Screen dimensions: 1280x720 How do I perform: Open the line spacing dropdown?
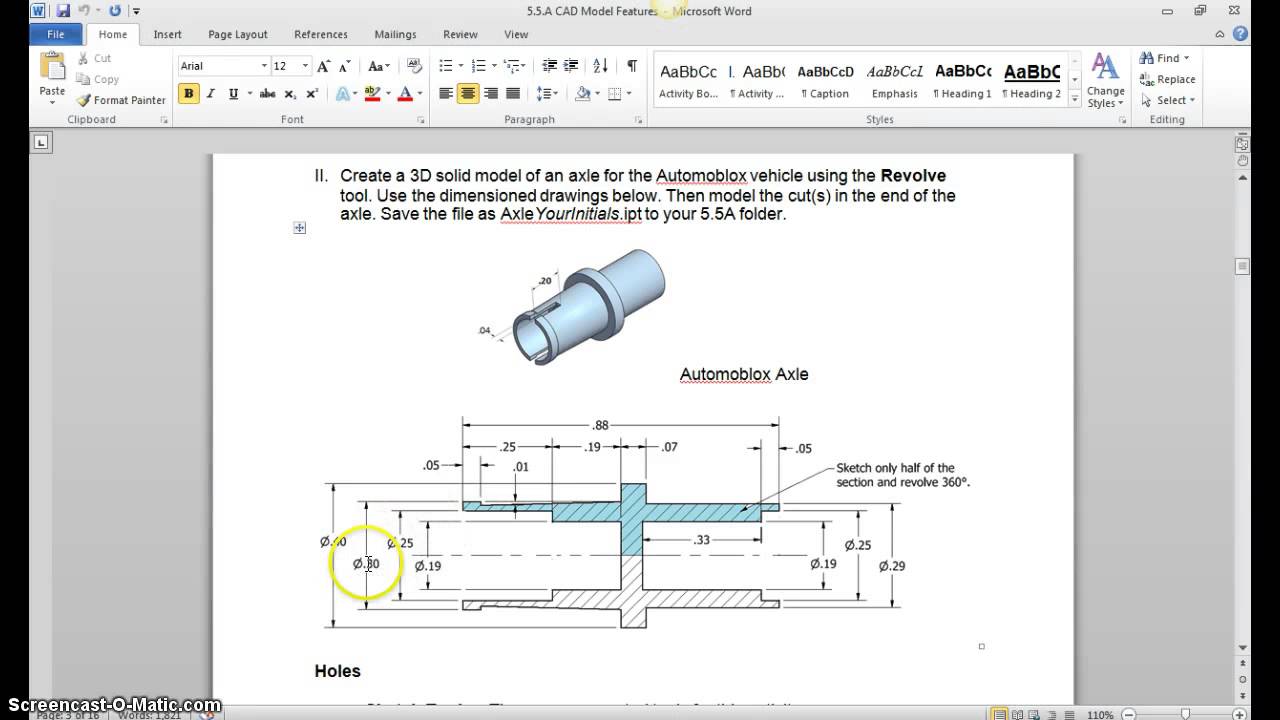point(556,94)
